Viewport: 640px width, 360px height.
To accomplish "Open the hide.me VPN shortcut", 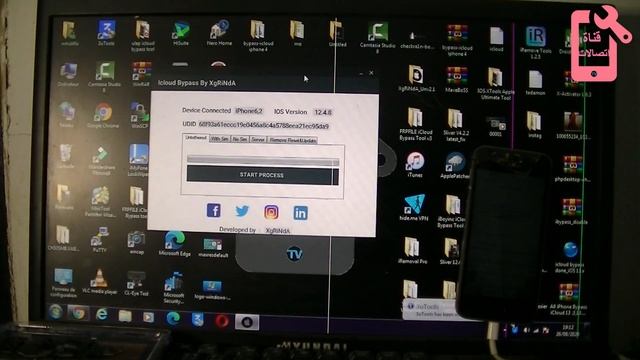I will coord(414,208).
